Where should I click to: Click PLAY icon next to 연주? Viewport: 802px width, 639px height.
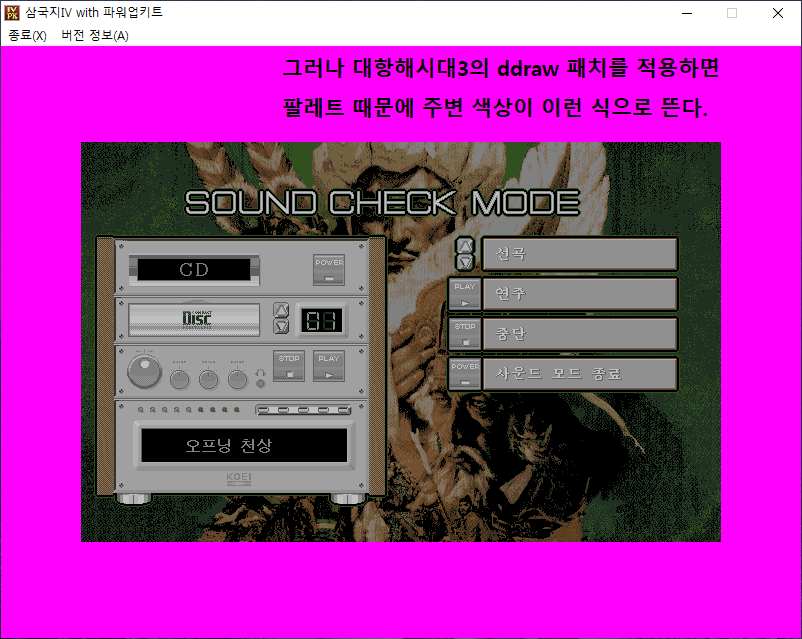pos(464,294)
